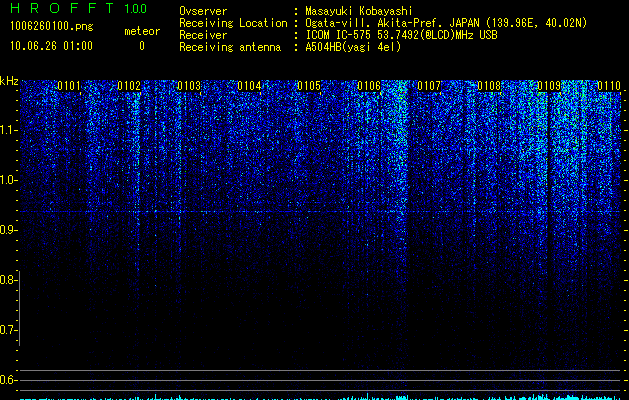The height and width of the screenshot is (400, 629).
Task: Click the 0.7 kHz axis label
Action: click(x=9, y=330)
